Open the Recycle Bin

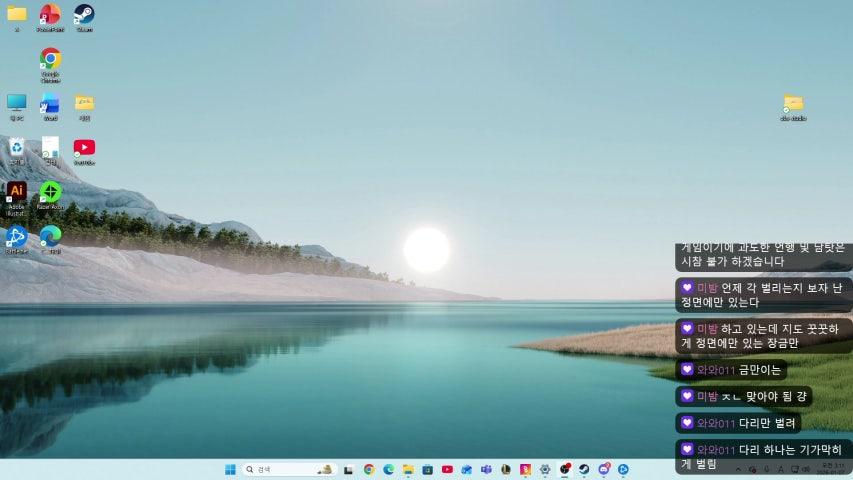point(16,148)
